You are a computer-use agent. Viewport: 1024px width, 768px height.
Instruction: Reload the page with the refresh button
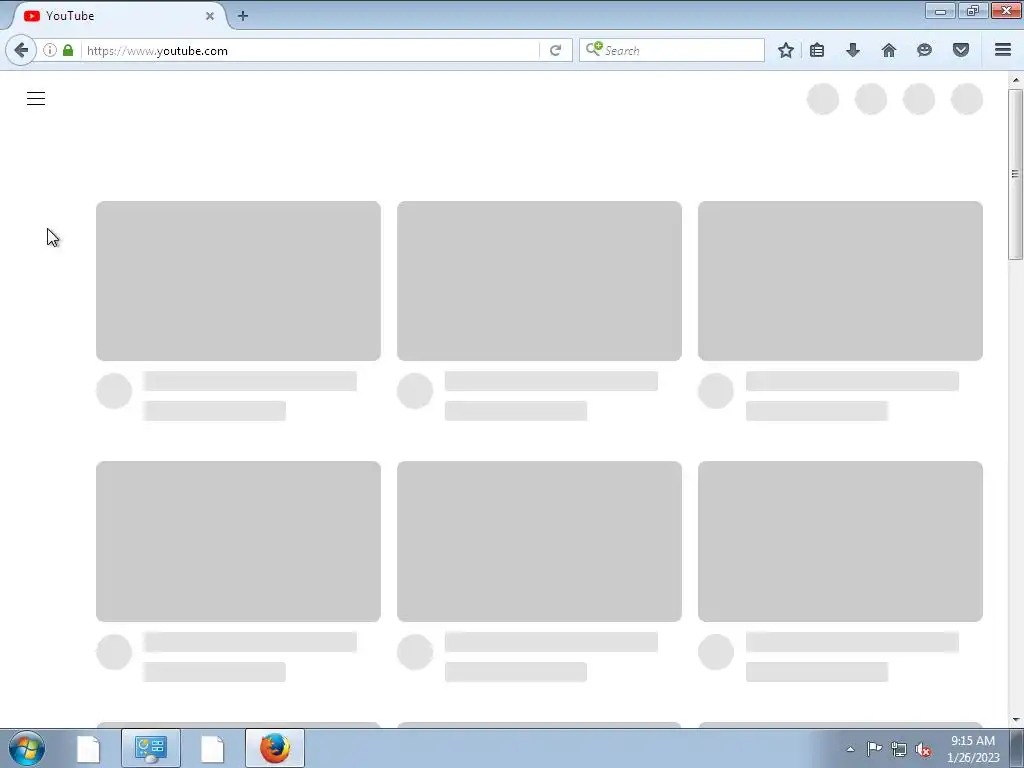click(x=555, y=50)
